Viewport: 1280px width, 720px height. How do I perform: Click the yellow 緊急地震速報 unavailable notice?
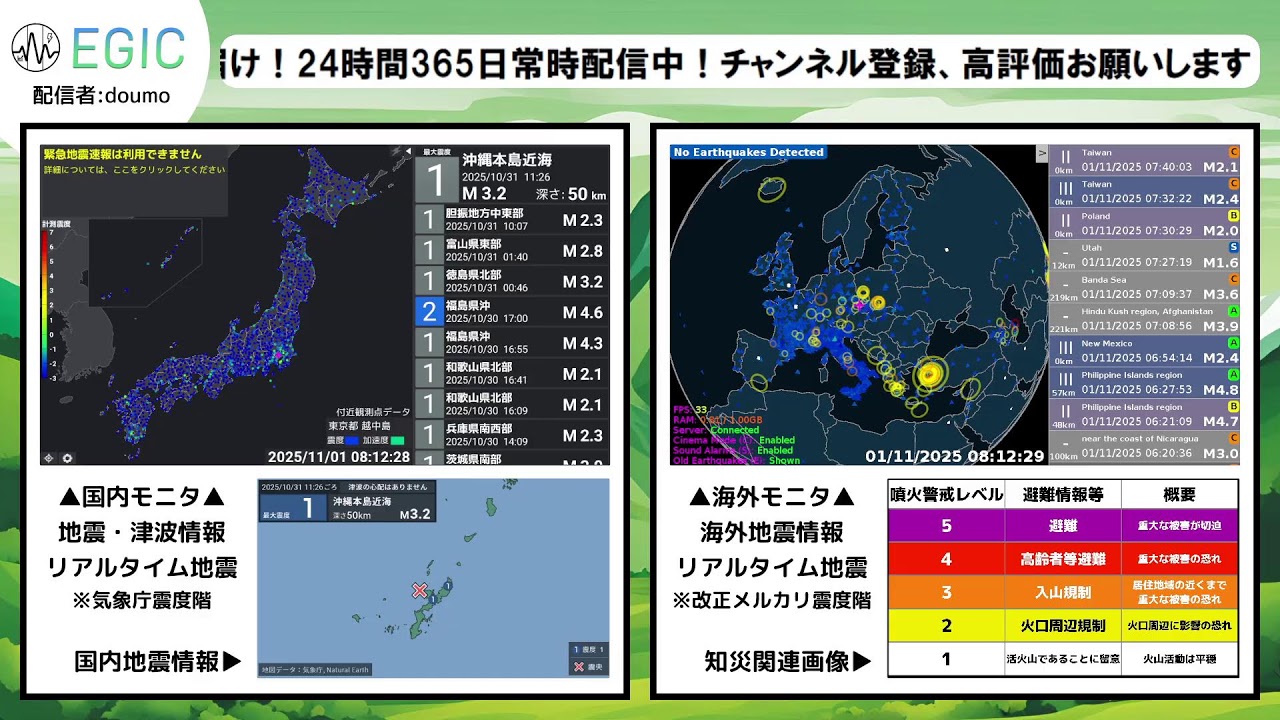(122, 155)
